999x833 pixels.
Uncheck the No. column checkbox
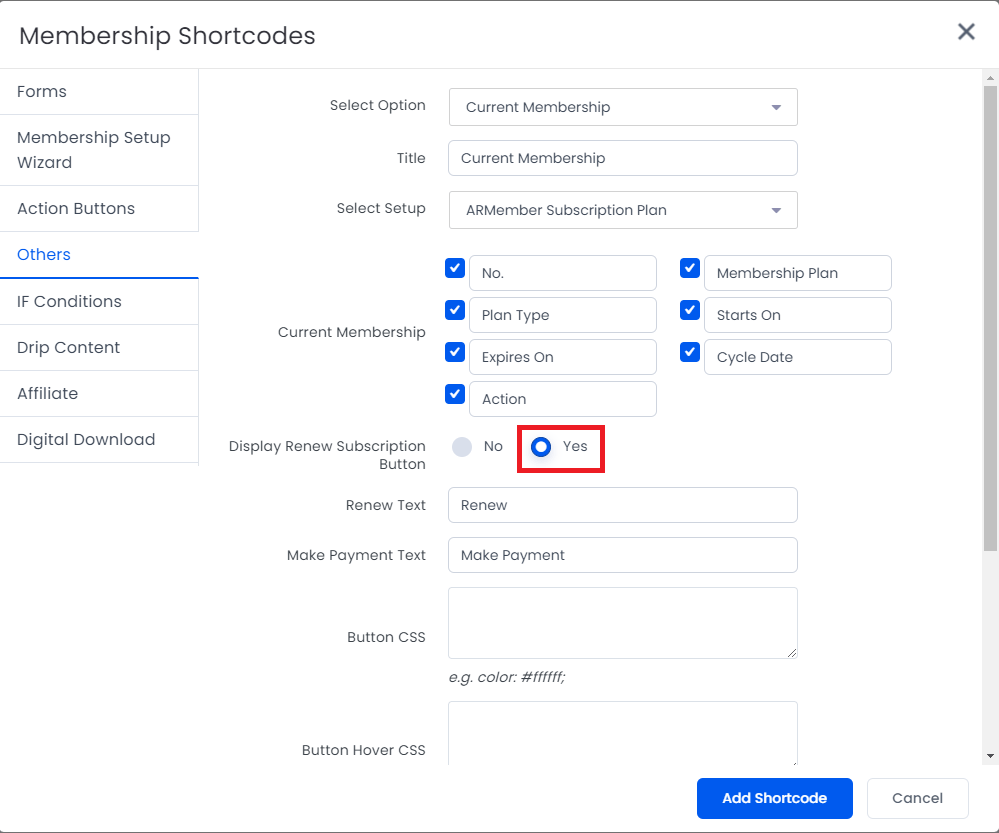(x=455, y=268)
